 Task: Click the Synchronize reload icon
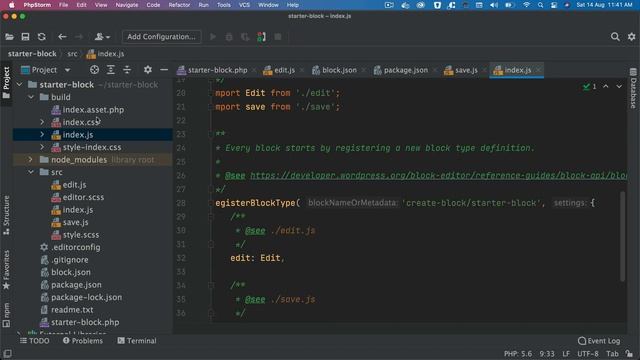(x=42, y=37)
